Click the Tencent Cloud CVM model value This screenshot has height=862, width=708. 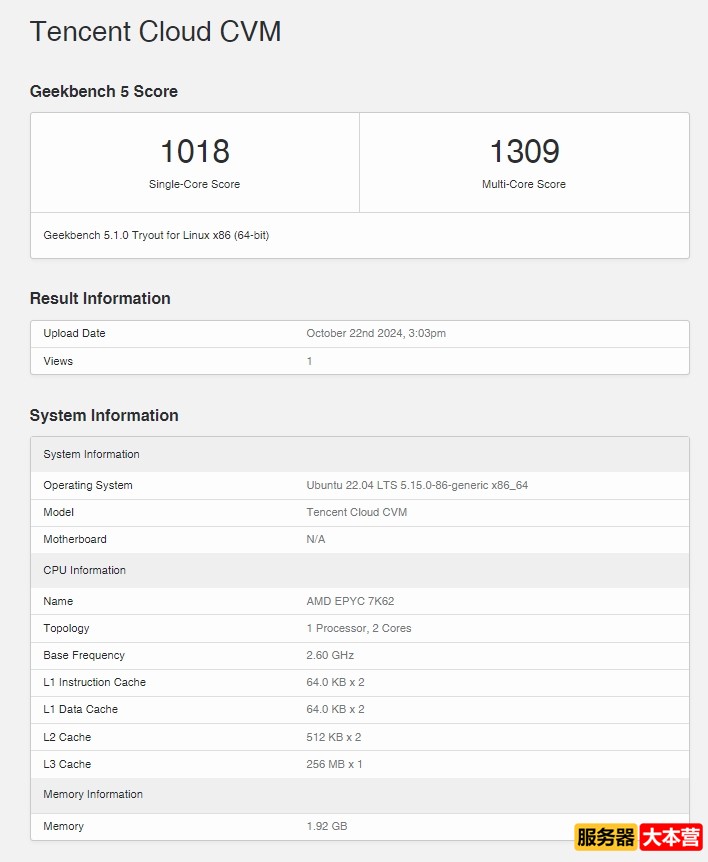click(x=357, y=512)
